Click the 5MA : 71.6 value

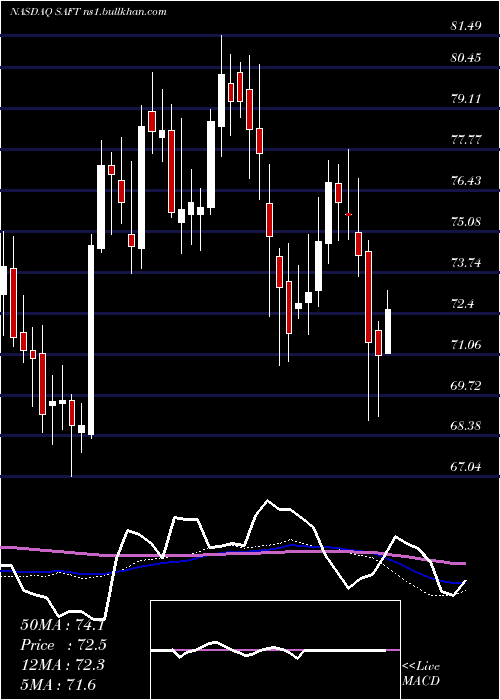tap(58, 685)
